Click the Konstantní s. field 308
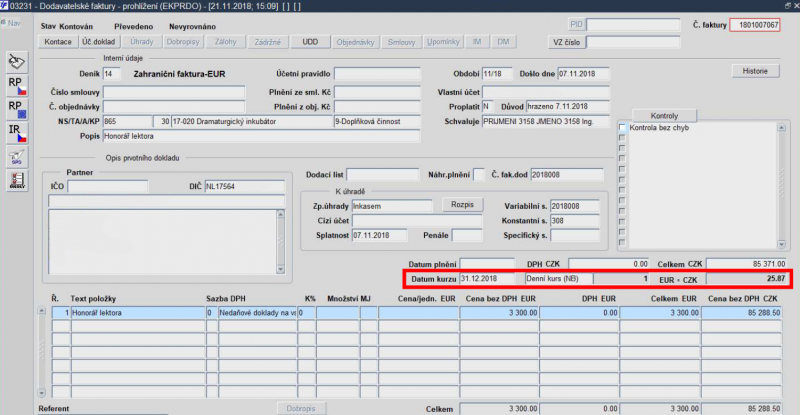 tap(575, 221)
